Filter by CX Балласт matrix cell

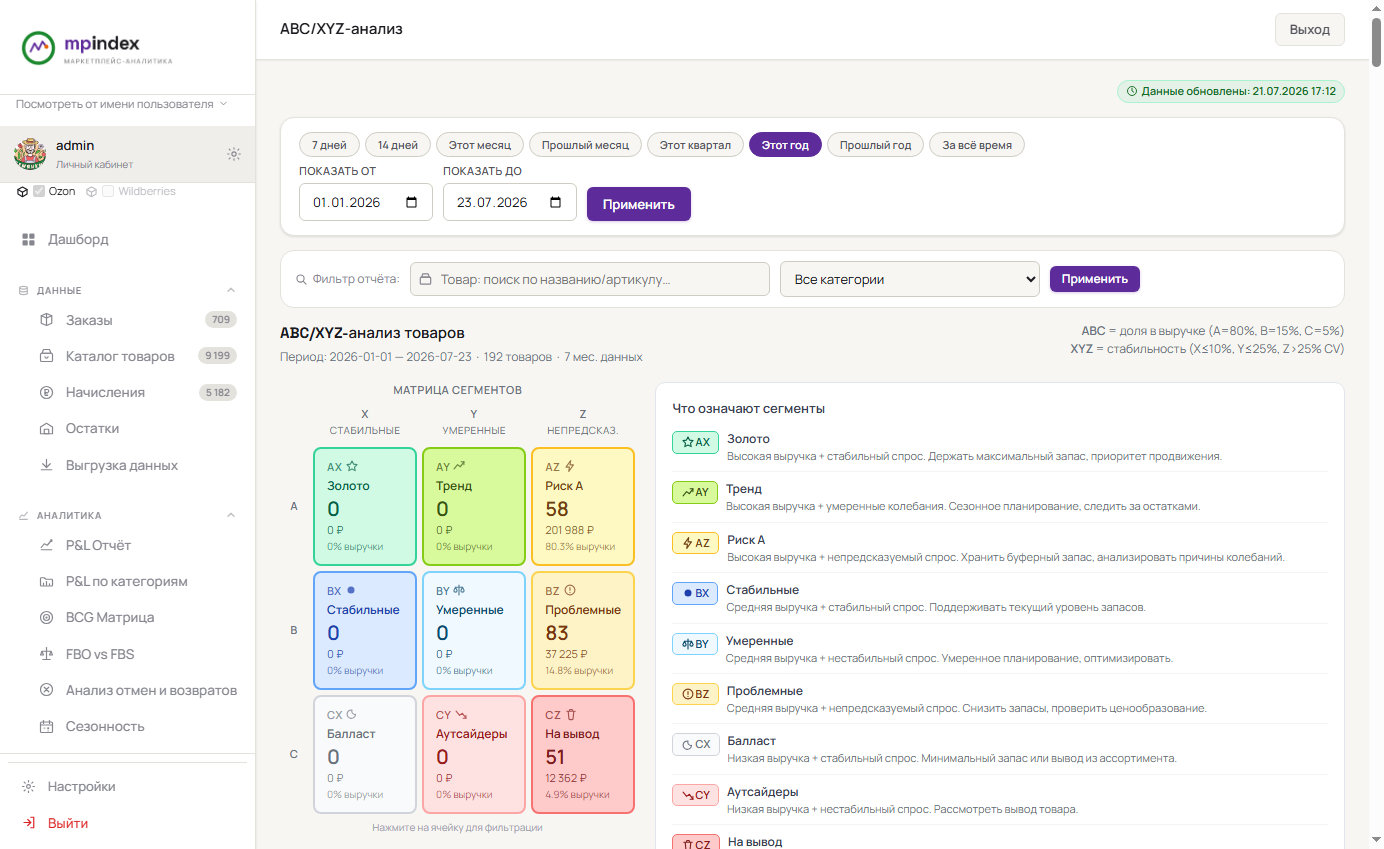(365, 755)
